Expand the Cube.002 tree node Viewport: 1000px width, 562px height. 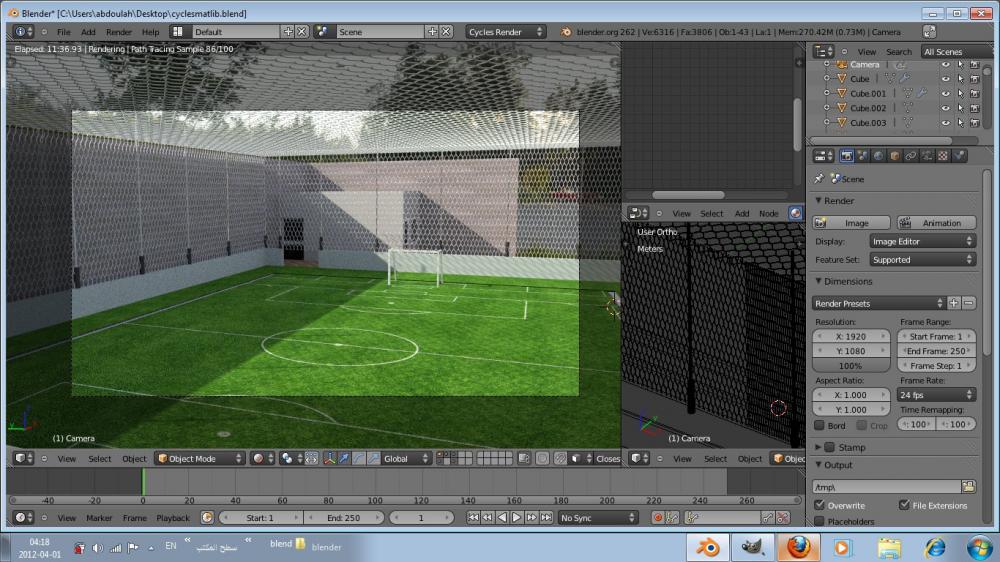click(827, 108)
